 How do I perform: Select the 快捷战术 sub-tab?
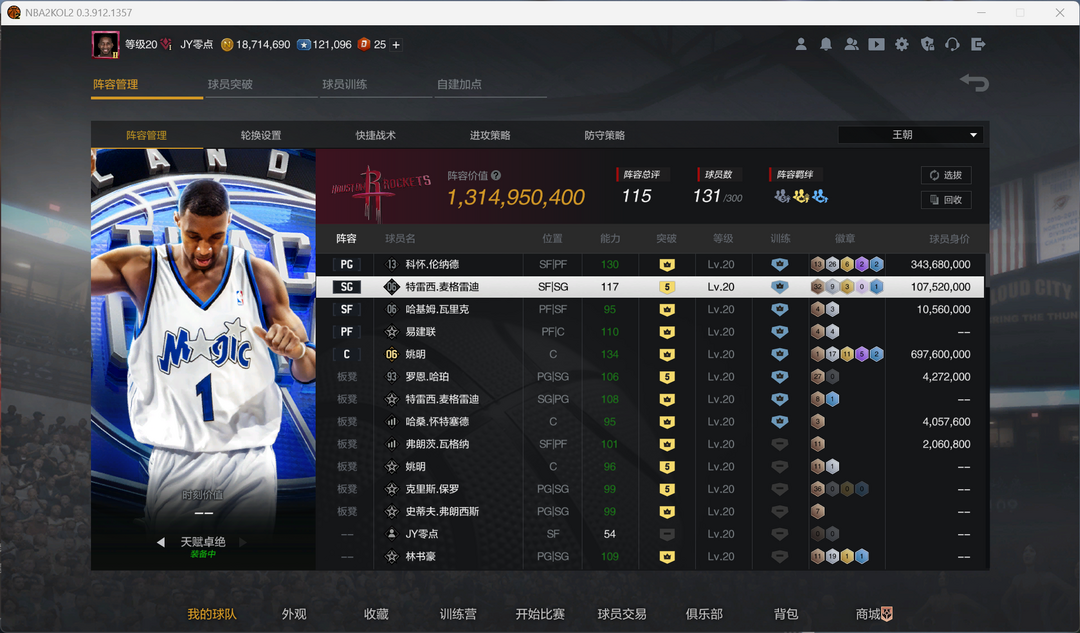click(375, 135)
